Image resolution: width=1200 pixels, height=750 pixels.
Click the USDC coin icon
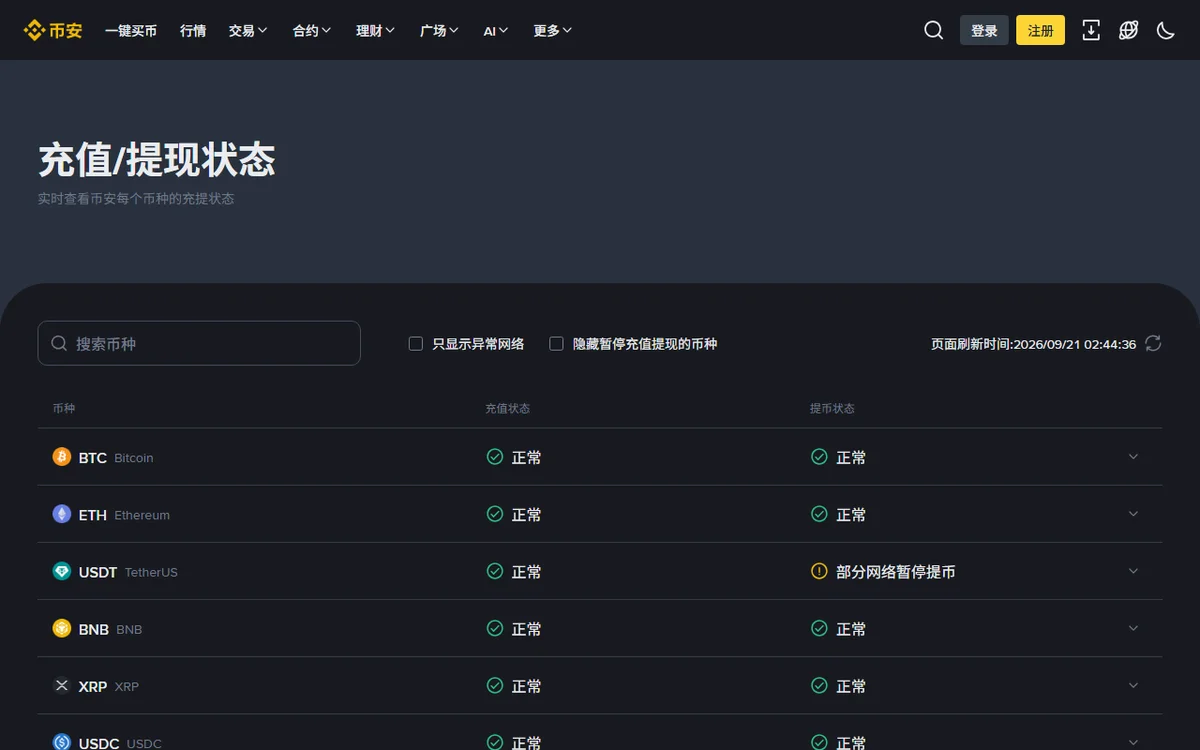[x=62, y=742]
